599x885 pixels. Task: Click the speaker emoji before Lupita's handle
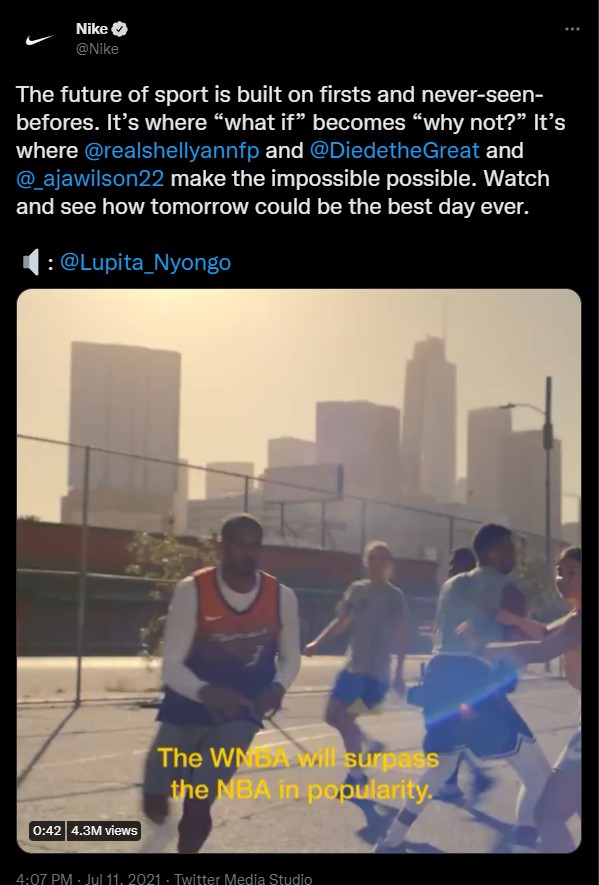pyautogui.click(x=30, y=262)
